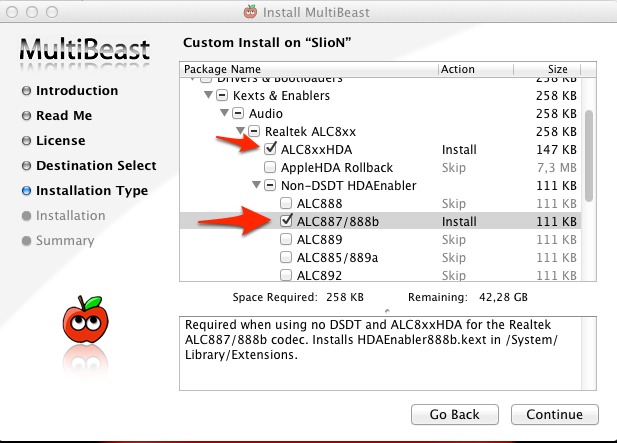Click the Installation step bullet

point(26,216)
